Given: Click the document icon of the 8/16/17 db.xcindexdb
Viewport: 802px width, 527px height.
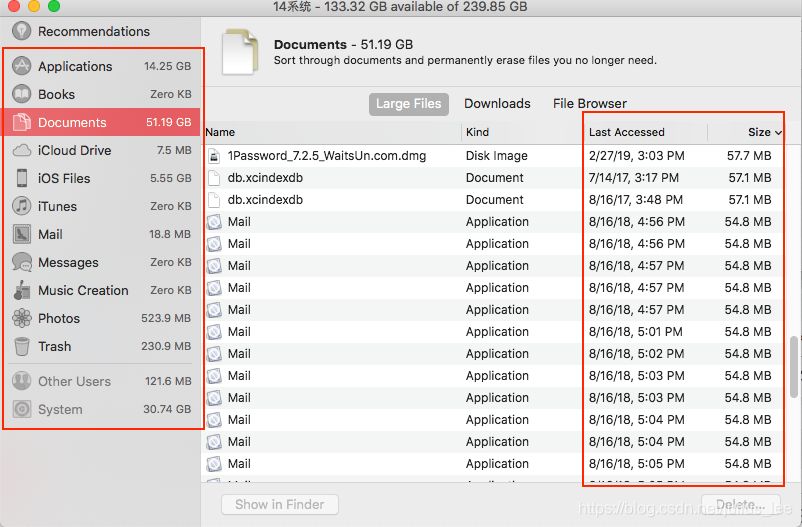Looking at the screenshot, I should click(x=214, y=200).
